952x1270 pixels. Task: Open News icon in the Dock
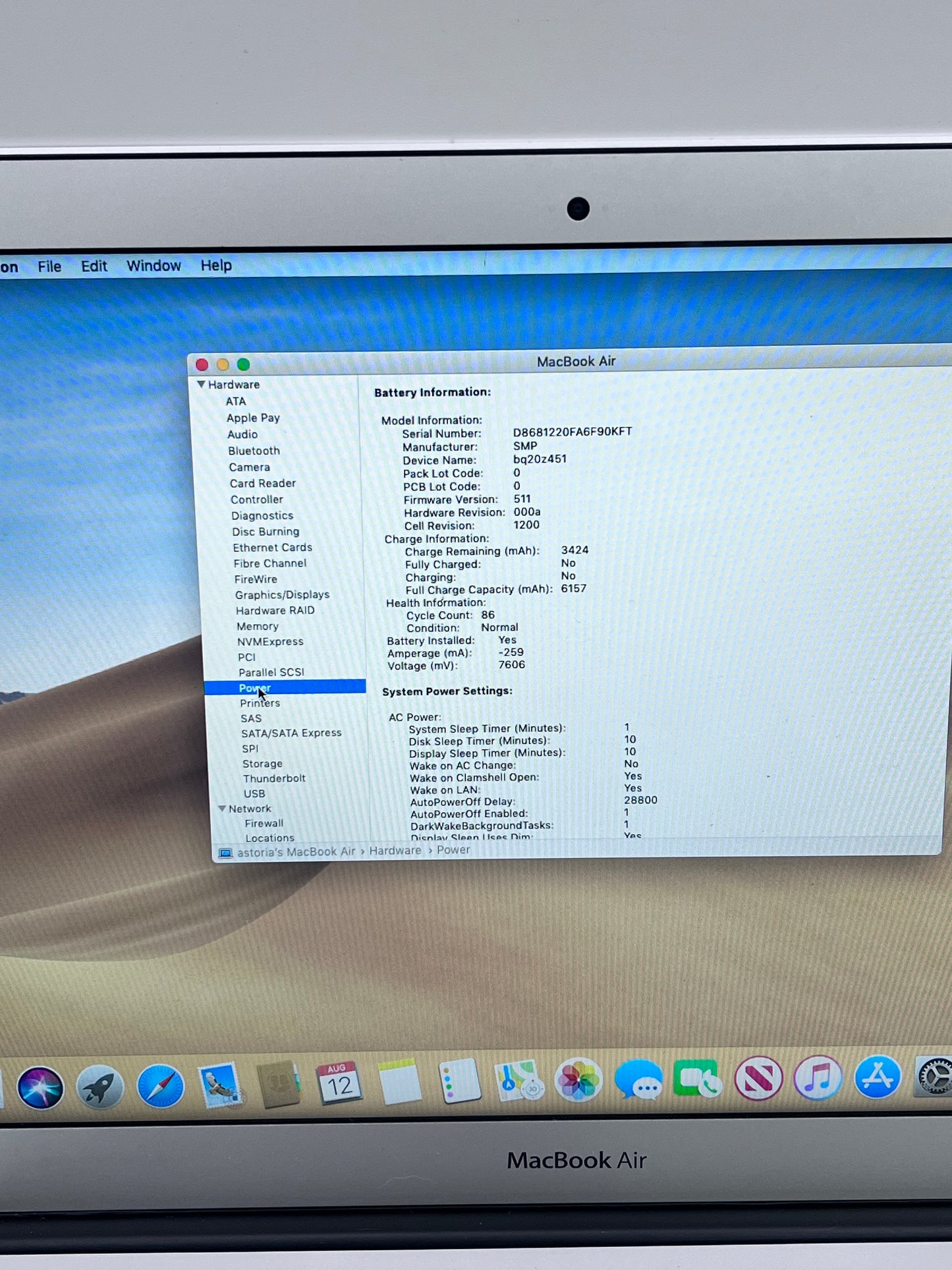tap(758, 1078)
